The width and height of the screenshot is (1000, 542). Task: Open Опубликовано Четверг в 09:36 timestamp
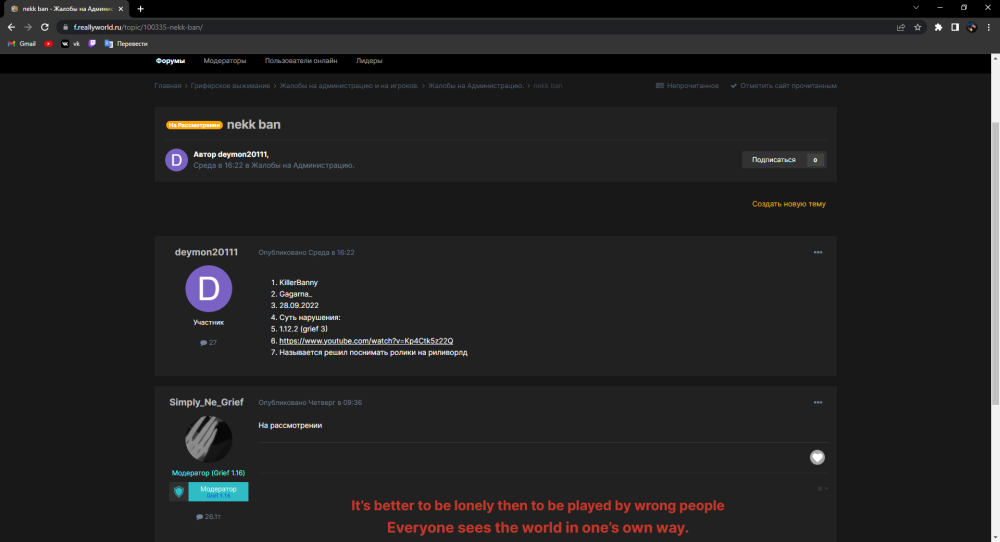310,403
